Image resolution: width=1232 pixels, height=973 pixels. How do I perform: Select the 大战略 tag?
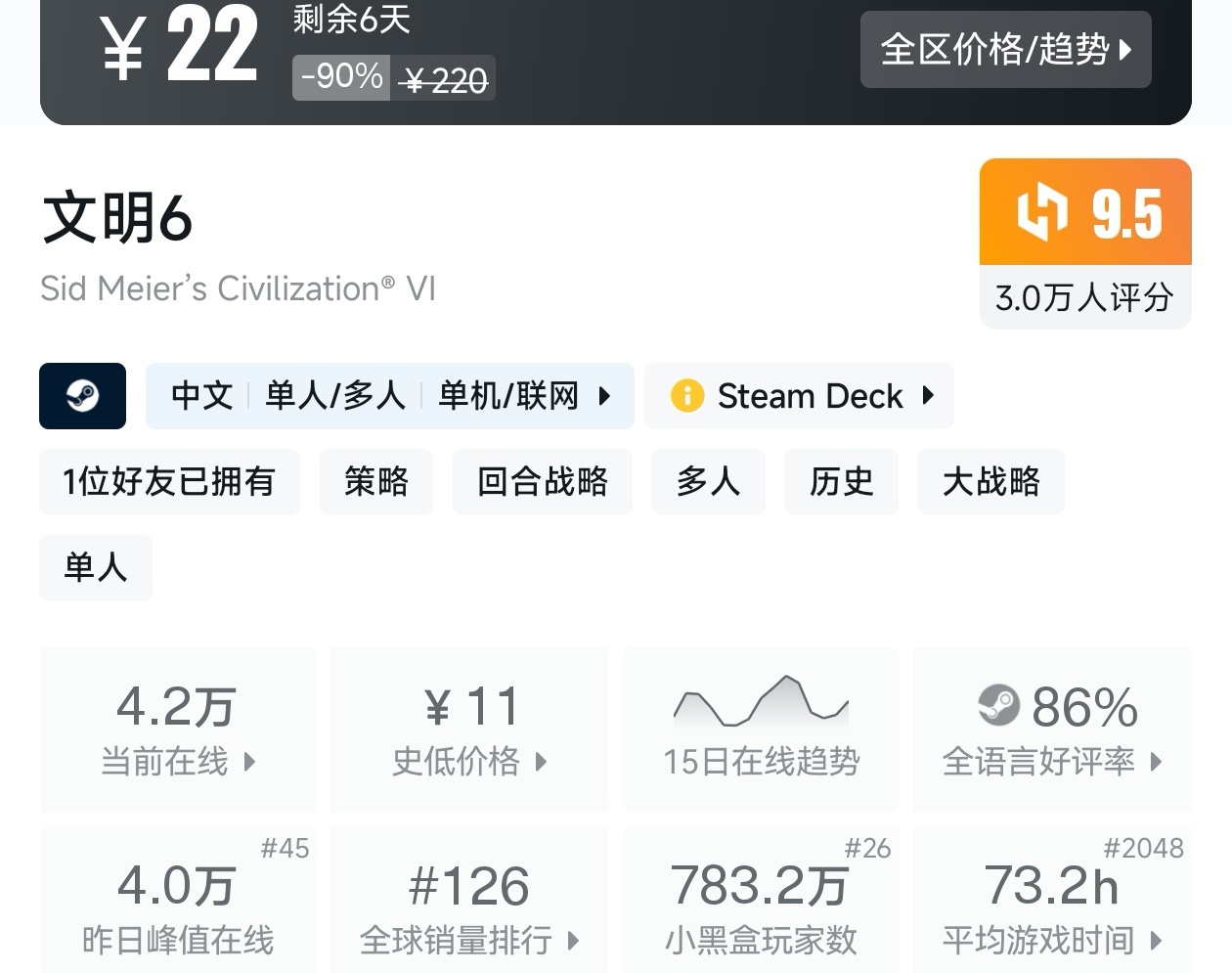click(x=991, y=481)
